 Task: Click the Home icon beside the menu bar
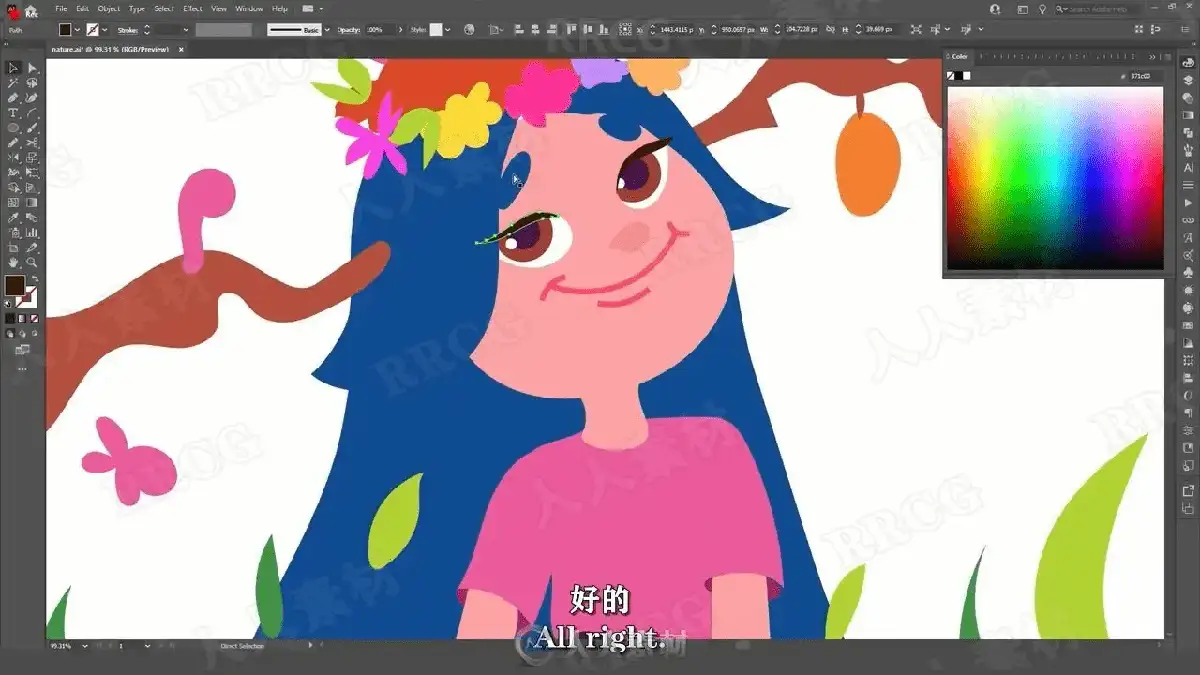point(32,10)
